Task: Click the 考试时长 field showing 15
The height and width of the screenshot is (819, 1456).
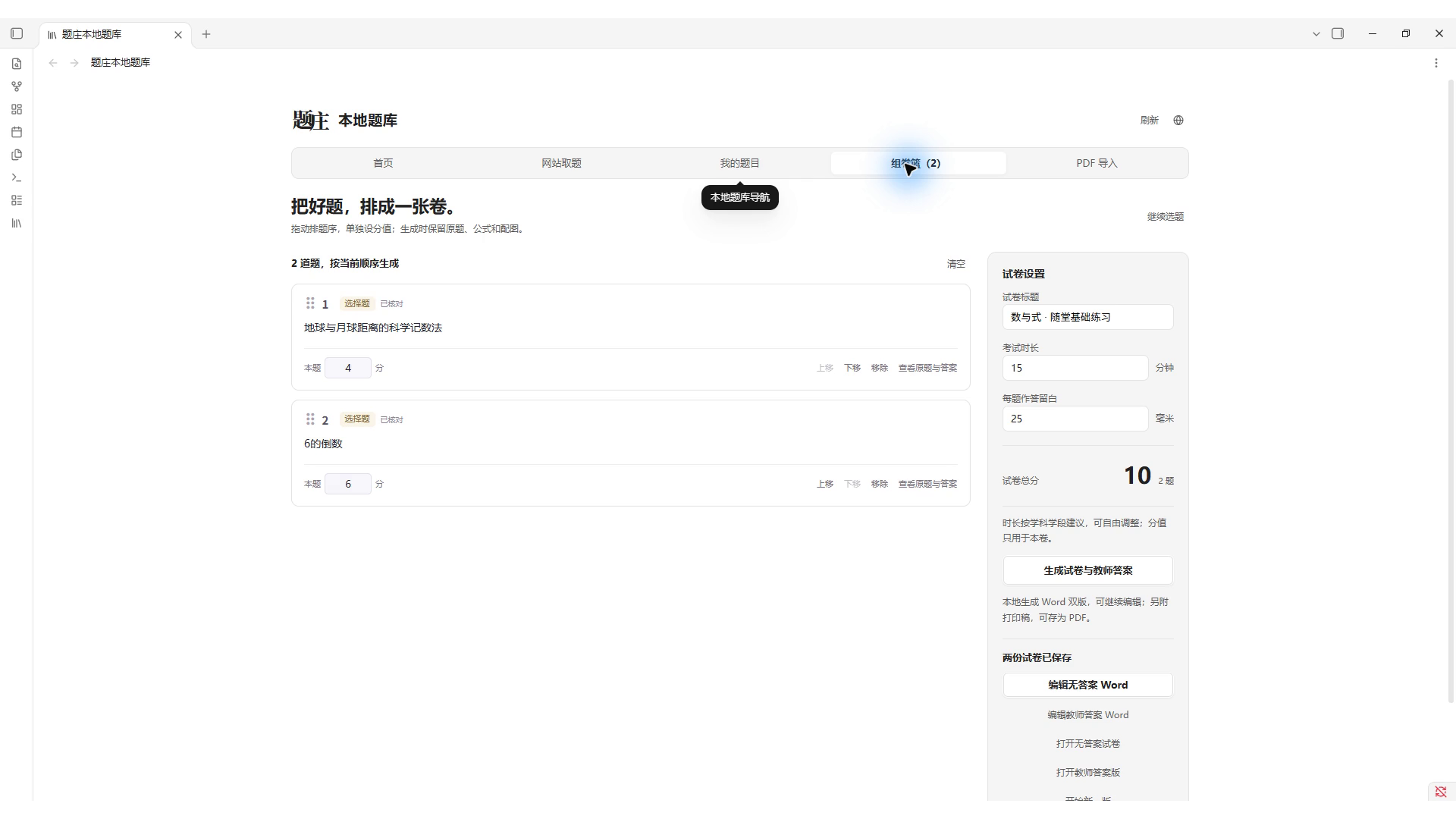Action: pyautogui.click(x=1075, y=368)
